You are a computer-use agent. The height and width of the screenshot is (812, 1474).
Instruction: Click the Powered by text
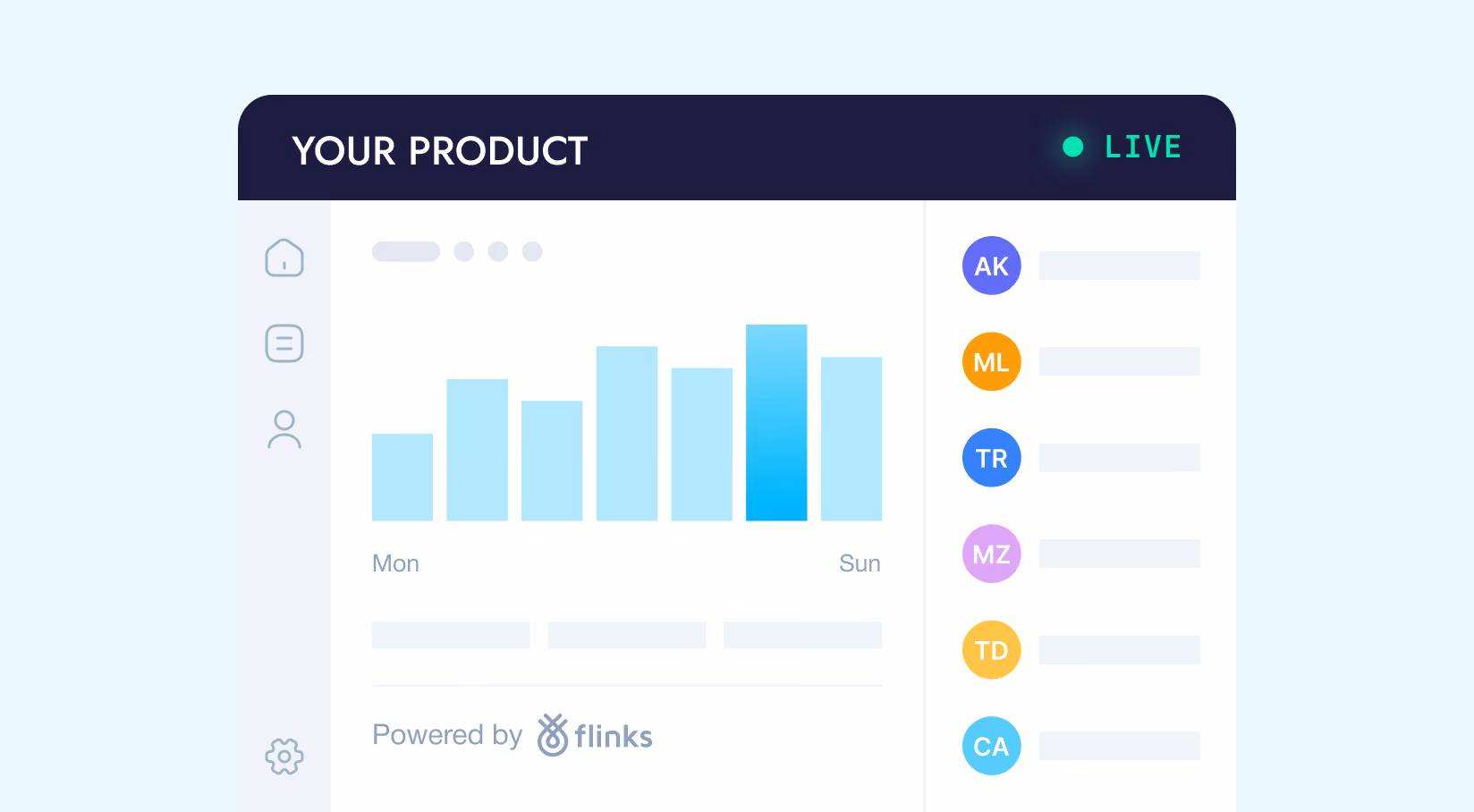(447, 735)
